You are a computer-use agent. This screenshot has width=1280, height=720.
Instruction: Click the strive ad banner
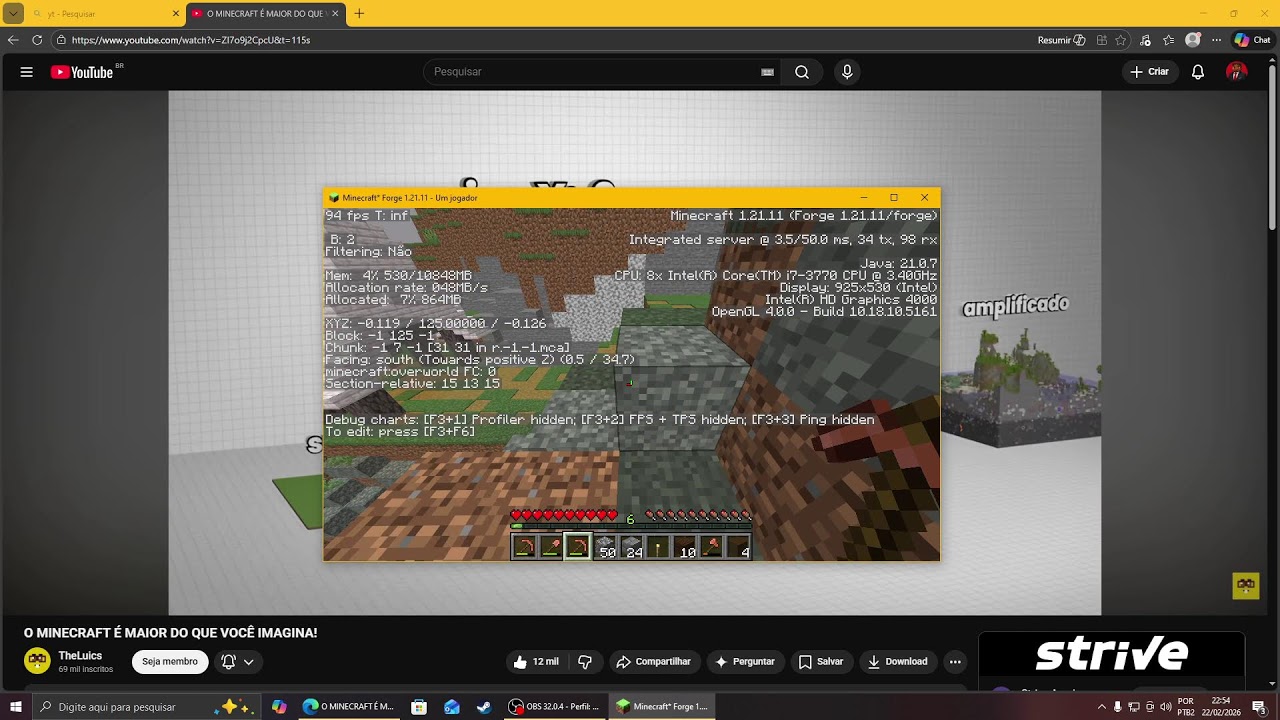click(1111, 655)
